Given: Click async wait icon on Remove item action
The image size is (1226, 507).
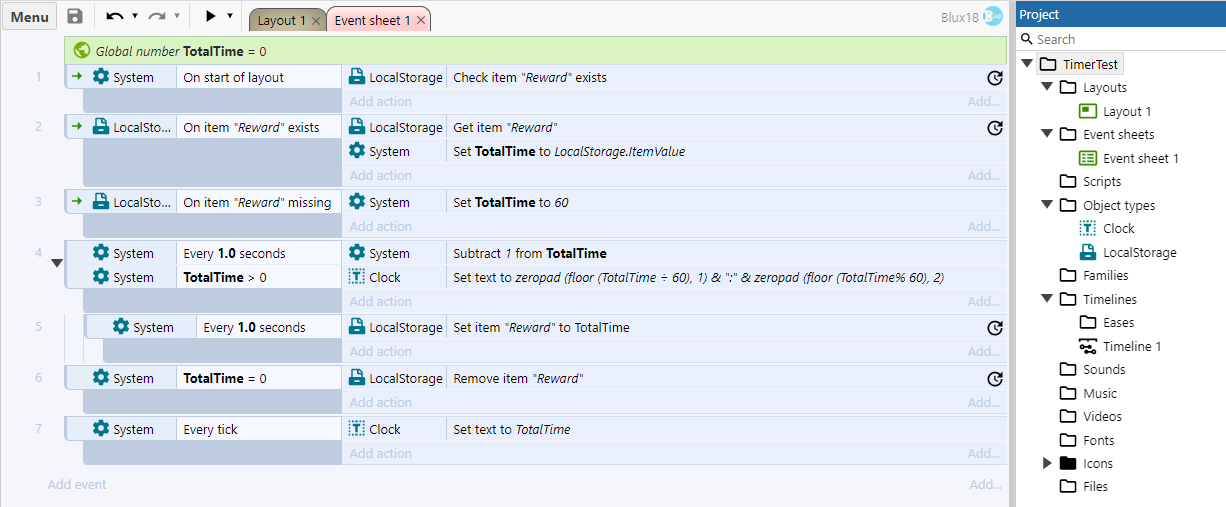Looking at the screenshot, I should point(994,378).
